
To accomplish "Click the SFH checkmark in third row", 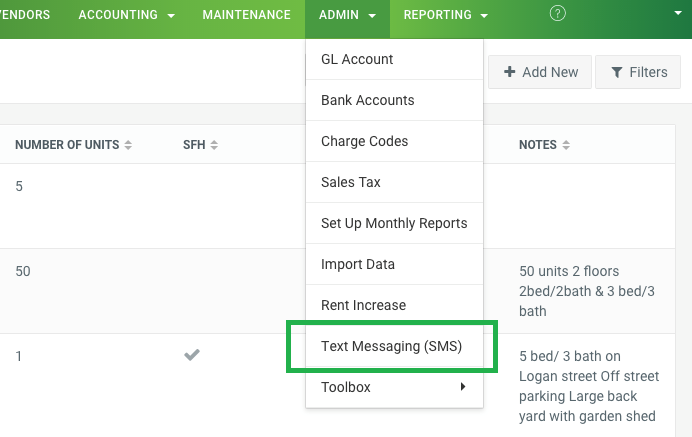I will (192, 354).
